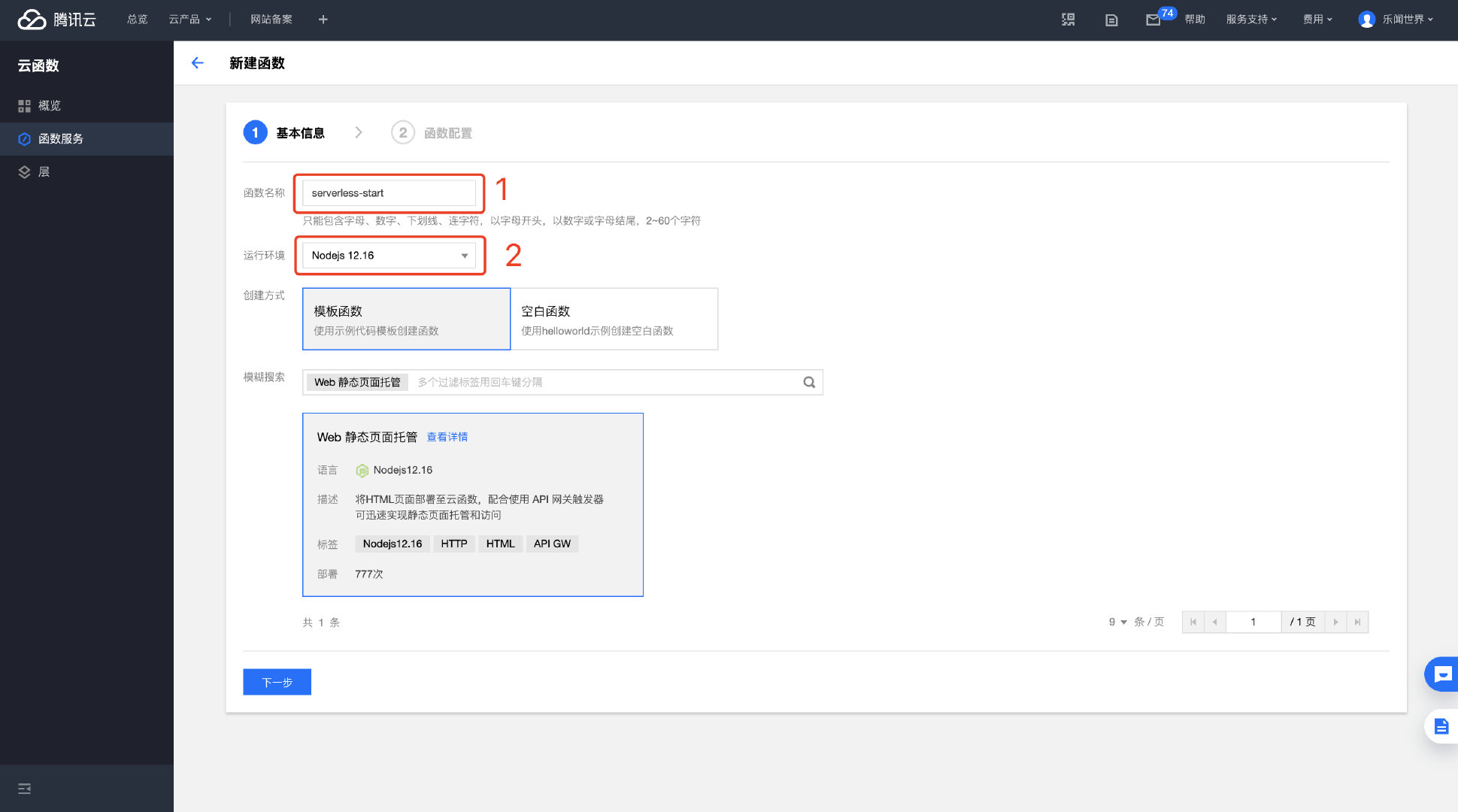Select 模板函数 creation method

[x=406, y=319]
